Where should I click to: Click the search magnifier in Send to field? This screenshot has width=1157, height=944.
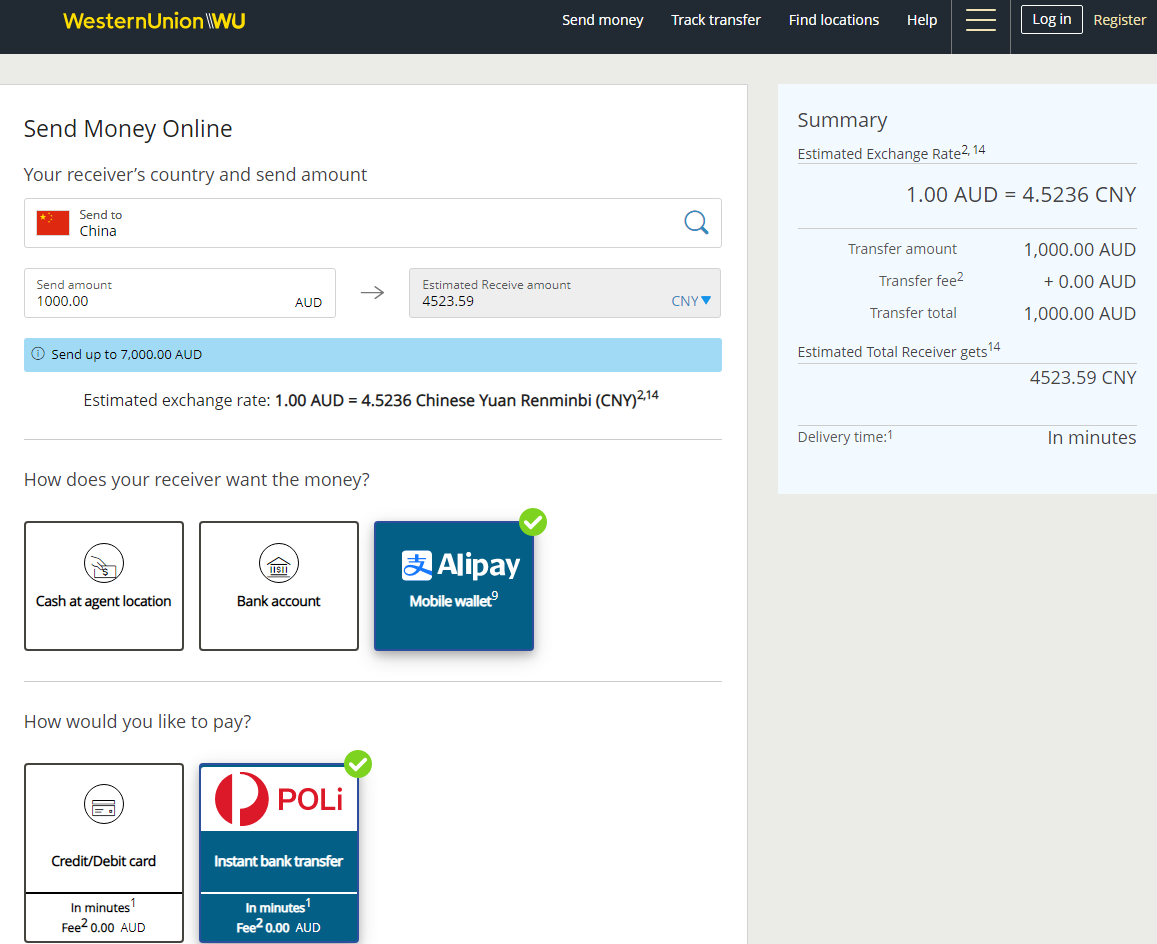tap(696, 222)
